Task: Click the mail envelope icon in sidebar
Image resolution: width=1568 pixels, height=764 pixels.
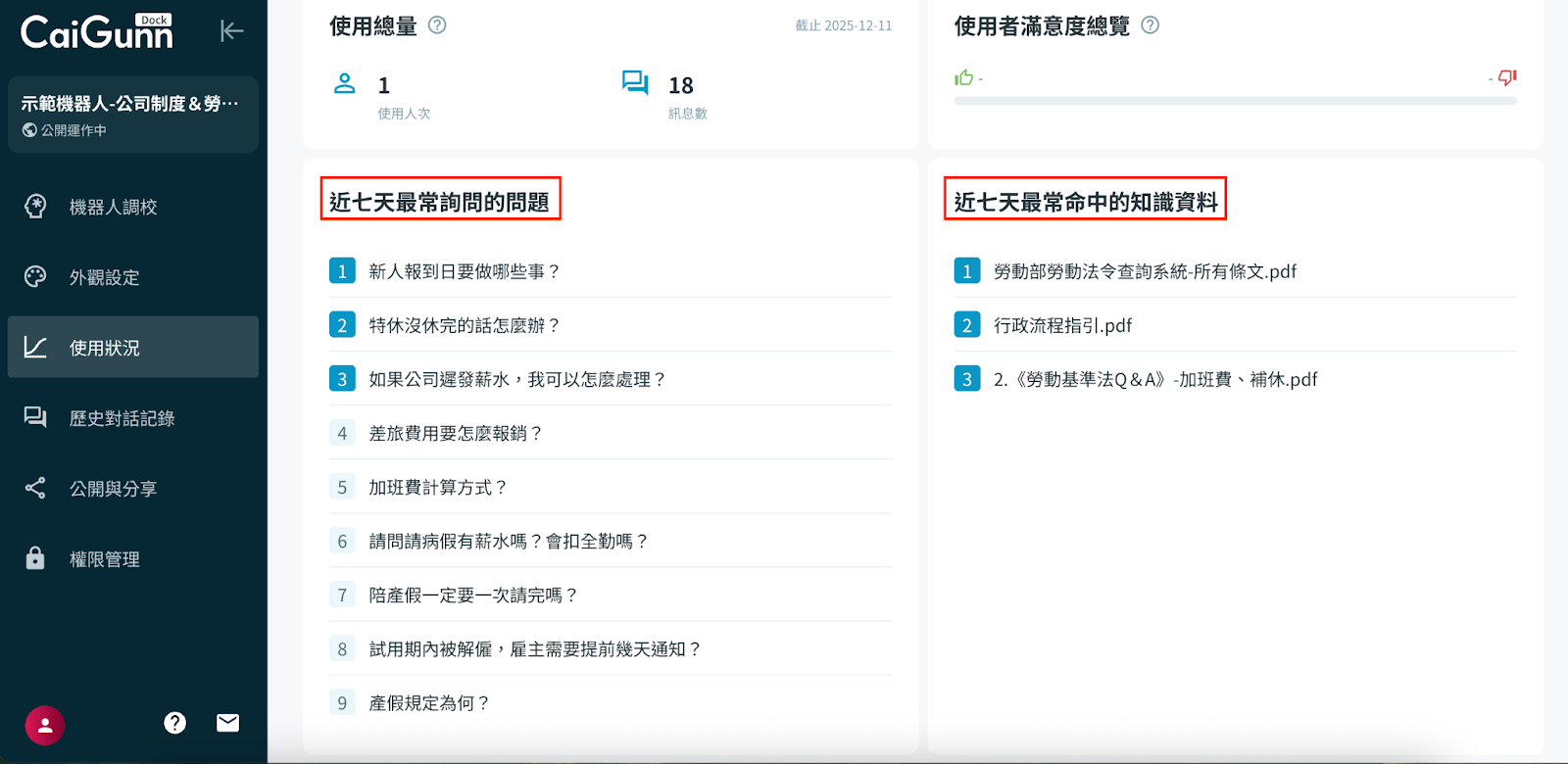Action: 227,723
